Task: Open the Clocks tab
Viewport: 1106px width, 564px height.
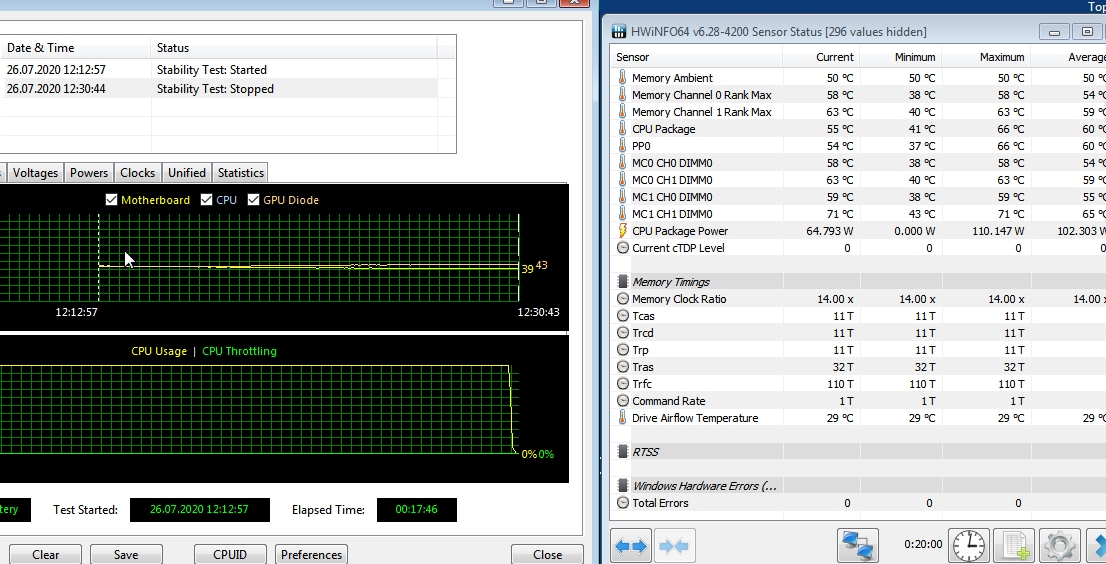Action: 138,173
